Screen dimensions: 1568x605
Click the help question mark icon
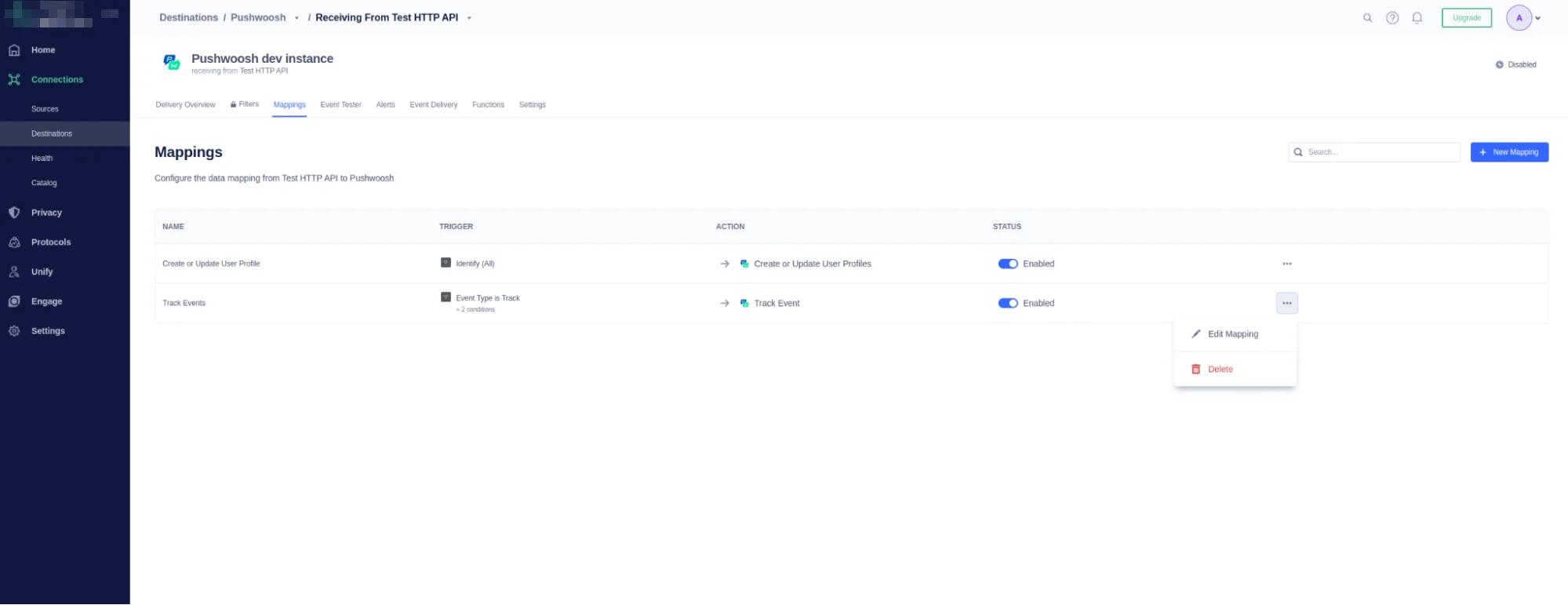(x=1392, y=18)
